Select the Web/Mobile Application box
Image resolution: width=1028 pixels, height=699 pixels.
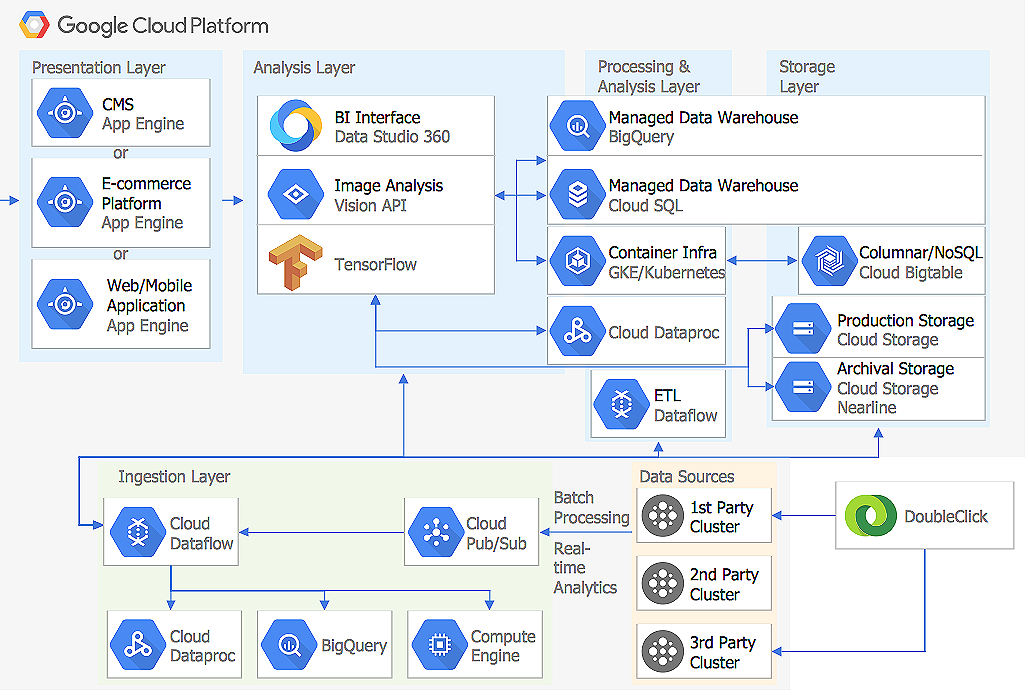tap(121, 305)
